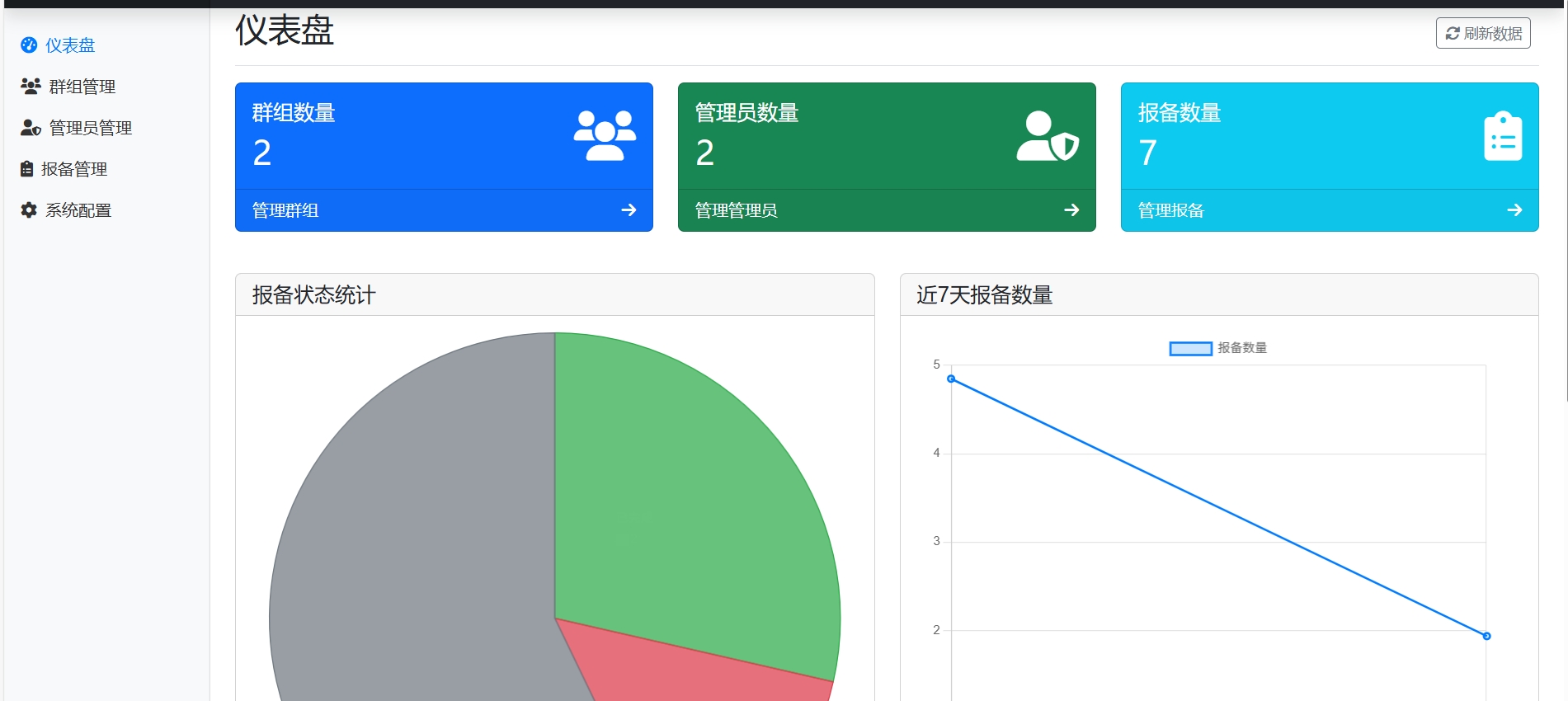Click the arrow next to 管理管理员
This screenshot has width=1568, height=701.
pyautogui.click(x=1071, y=210)
